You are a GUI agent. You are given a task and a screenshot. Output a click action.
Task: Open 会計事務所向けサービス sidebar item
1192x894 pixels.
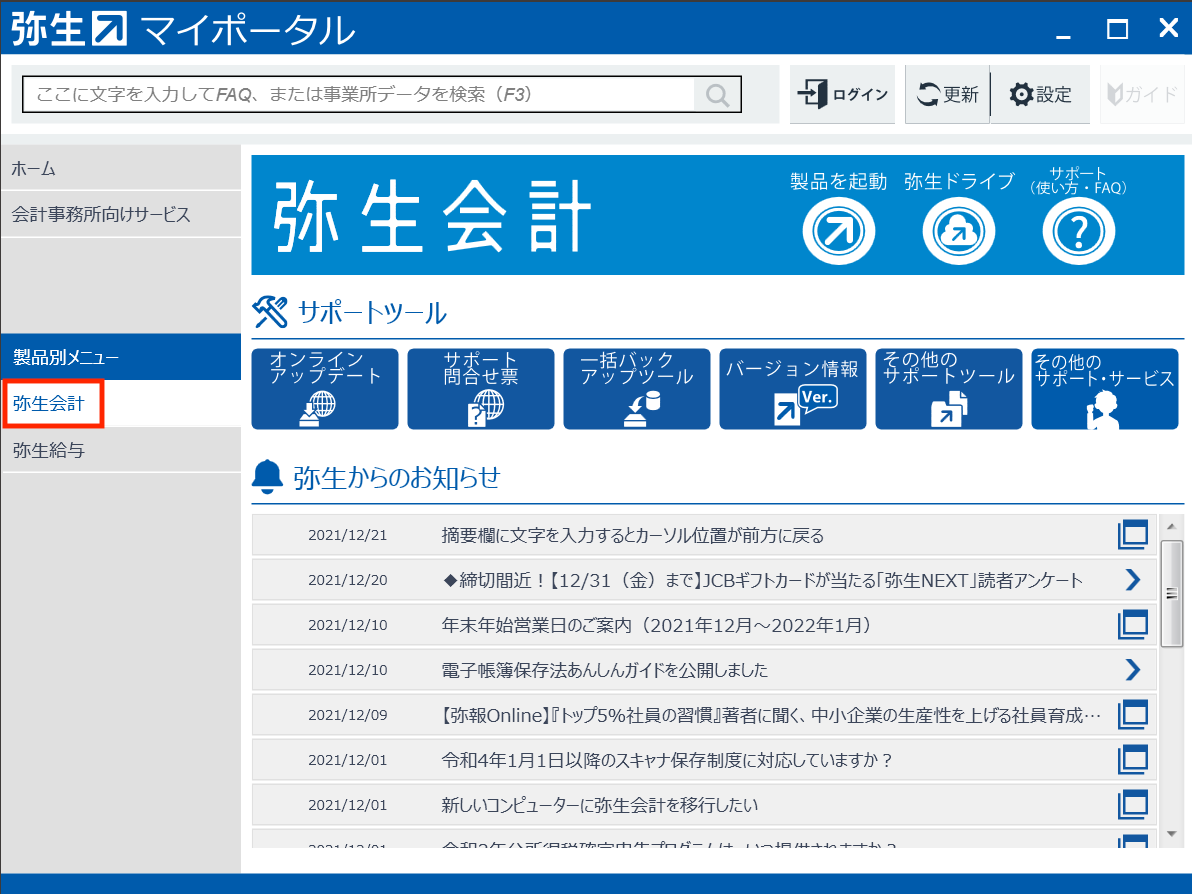point(120,214)
